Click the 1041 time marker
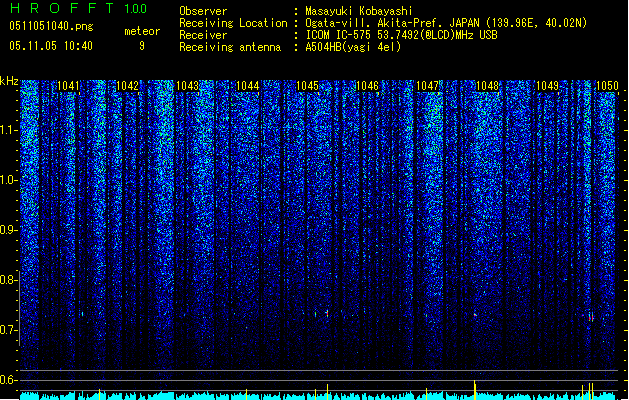This screenshot has width=629, height=400. (68, 86)
